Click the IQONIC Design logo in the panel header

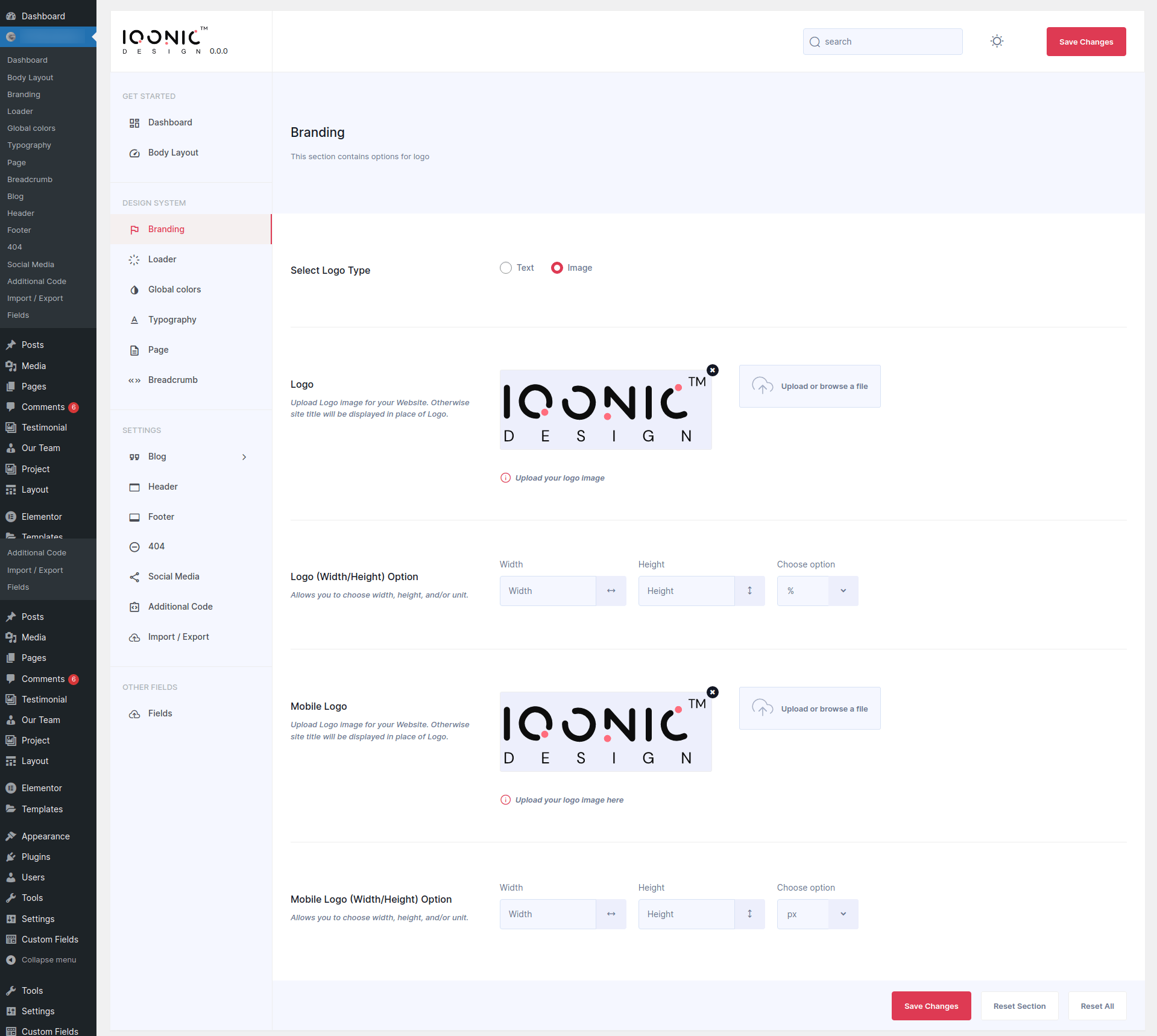[165, 41]
